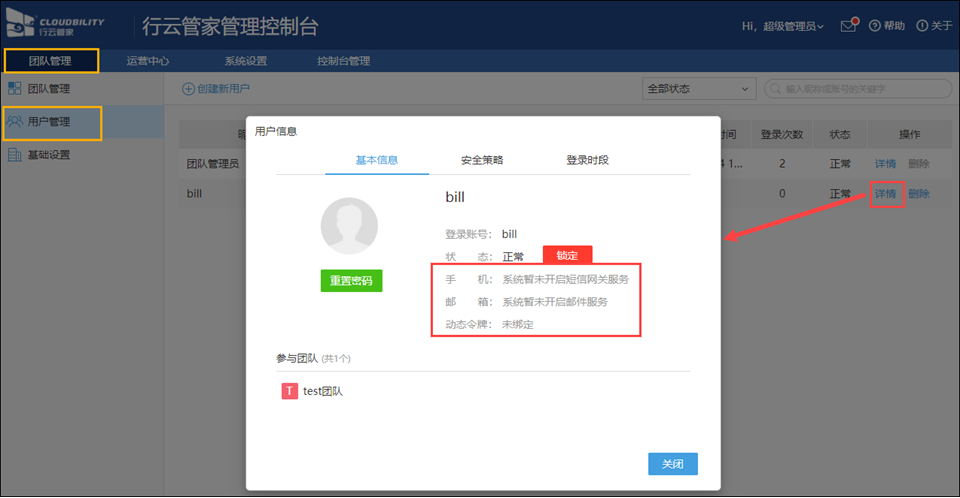This screenshot has width=960, height=498.
Task: Click the red 锁定 button
Action: click(x=567, y=256)
